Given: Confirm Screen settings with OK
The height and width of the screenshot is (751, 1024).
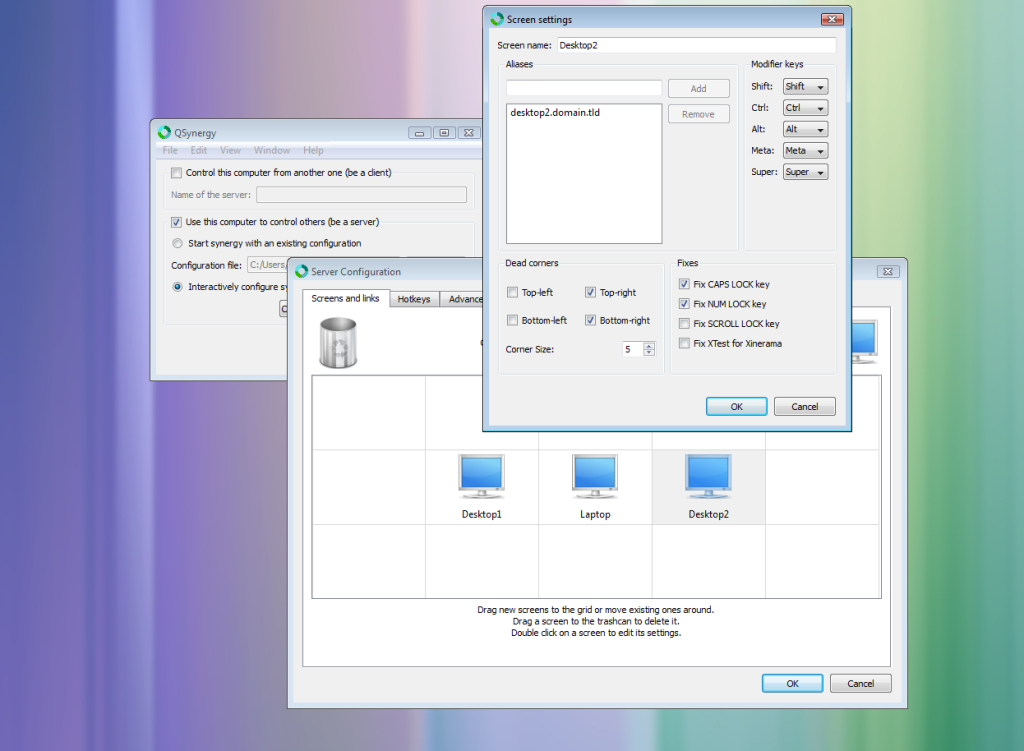Looking at the screenshot, I should tap(737, 406).
